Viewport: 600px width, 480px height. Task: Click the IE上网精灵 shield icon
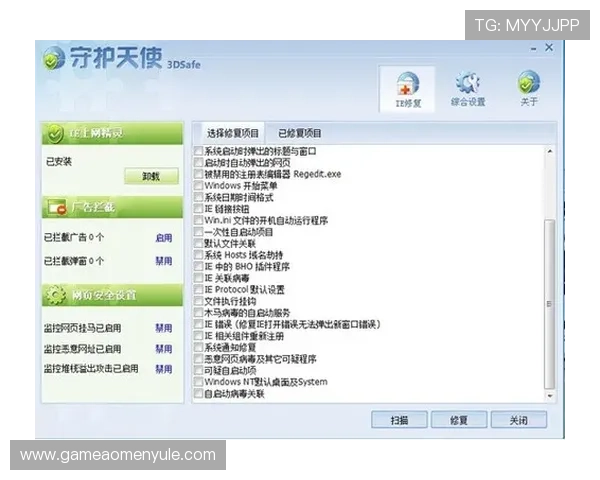54,133
